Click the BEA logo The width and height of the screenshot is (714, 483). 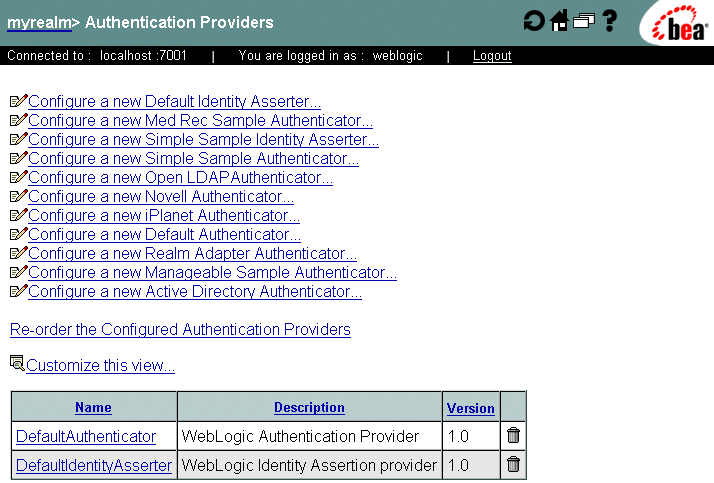click(x=679, y=25)
